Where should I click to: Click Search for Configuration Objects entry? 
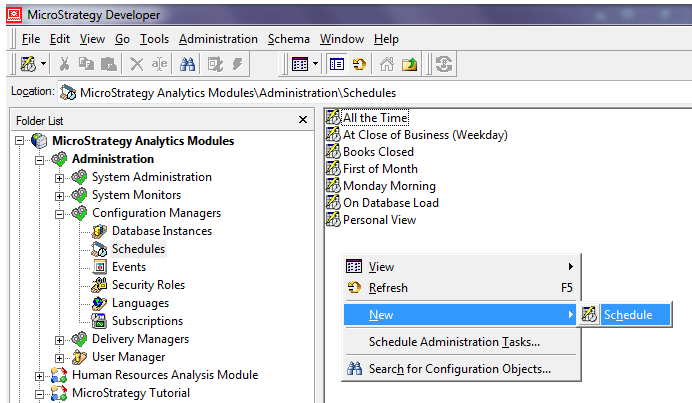(459, 369)
